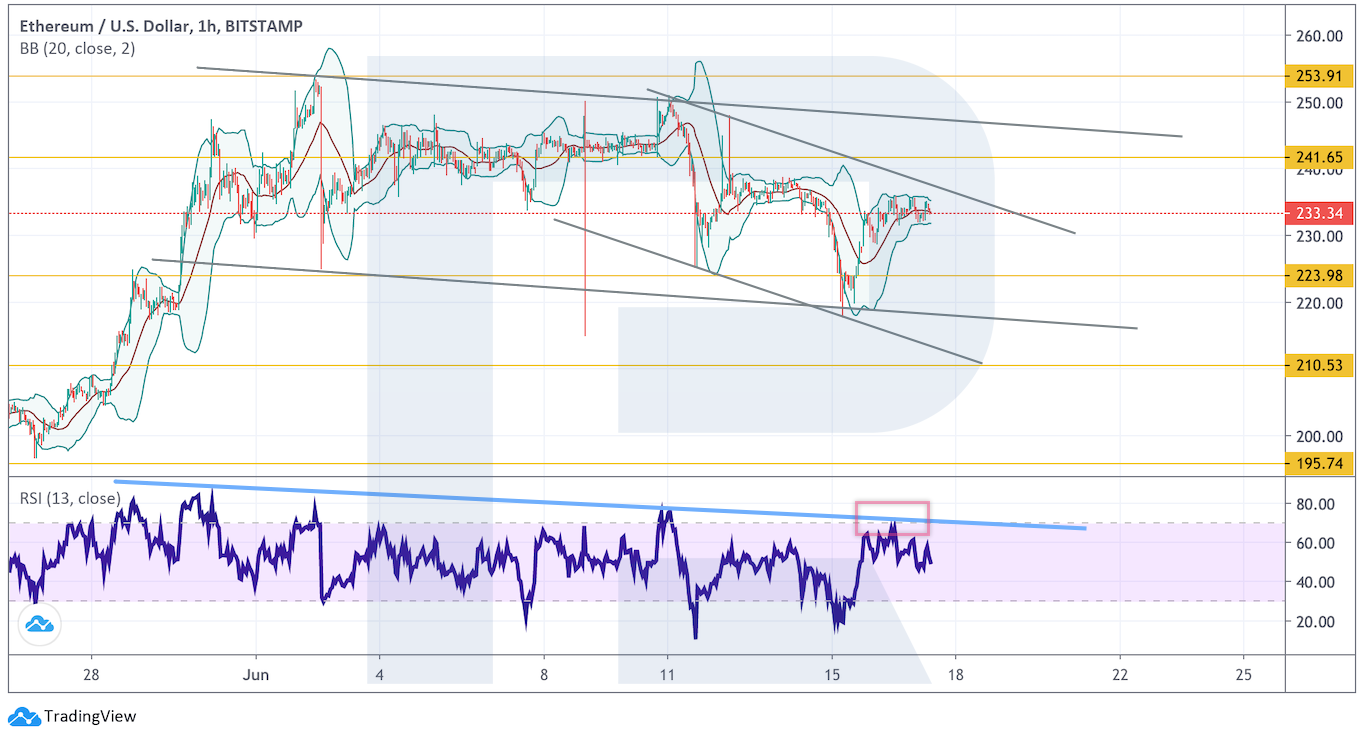Select the 15 date on time axis
1364x740 pixels.
click(x=831, y=674)
